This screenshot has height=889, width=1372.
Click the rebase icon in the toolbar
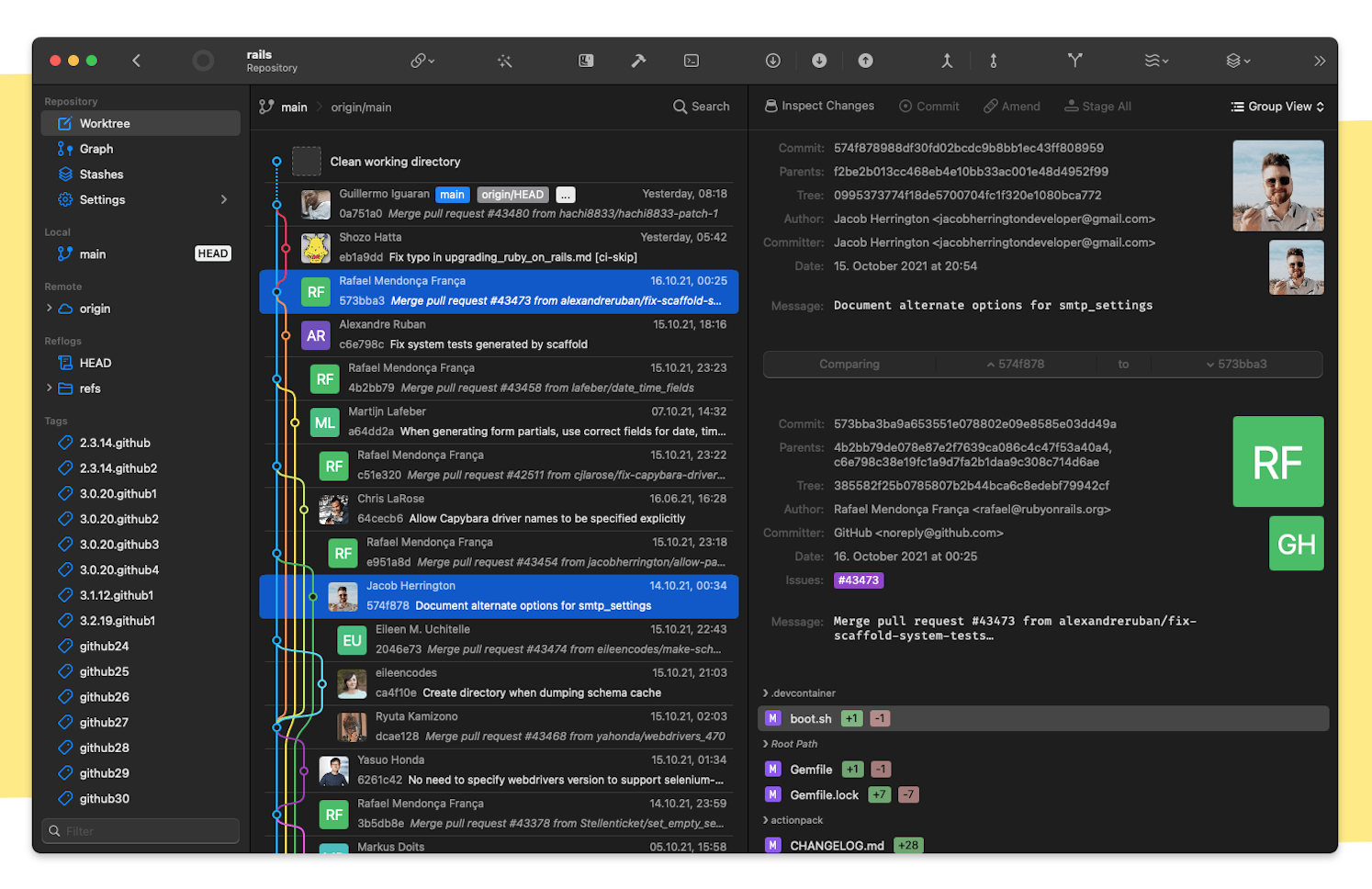pos(993,61)
